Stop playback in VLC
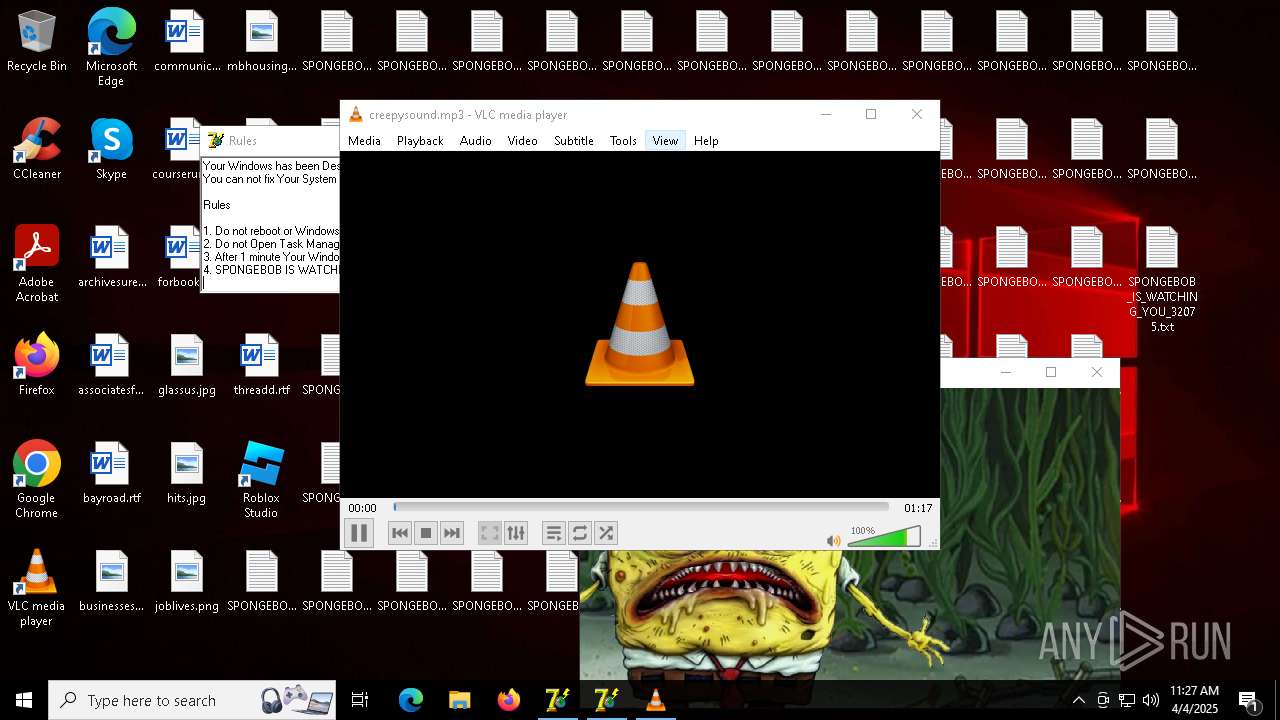Image resolution: width=1280 pixels, height=720 pixels. pyautogui.click(x=426, y=533)
